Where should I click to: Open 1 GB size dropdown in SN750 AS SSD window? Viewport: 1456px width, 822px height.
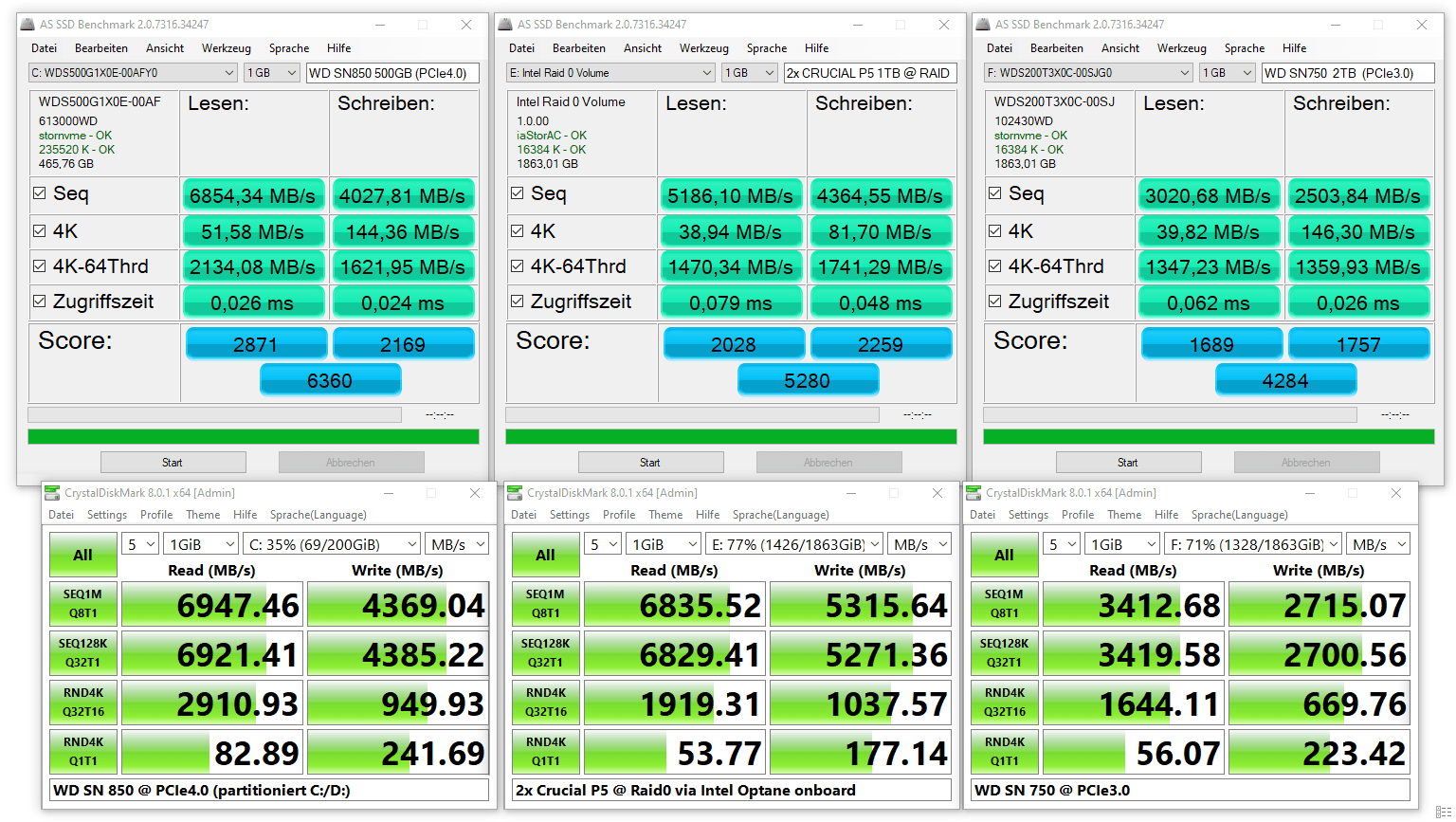point(1228,73)
